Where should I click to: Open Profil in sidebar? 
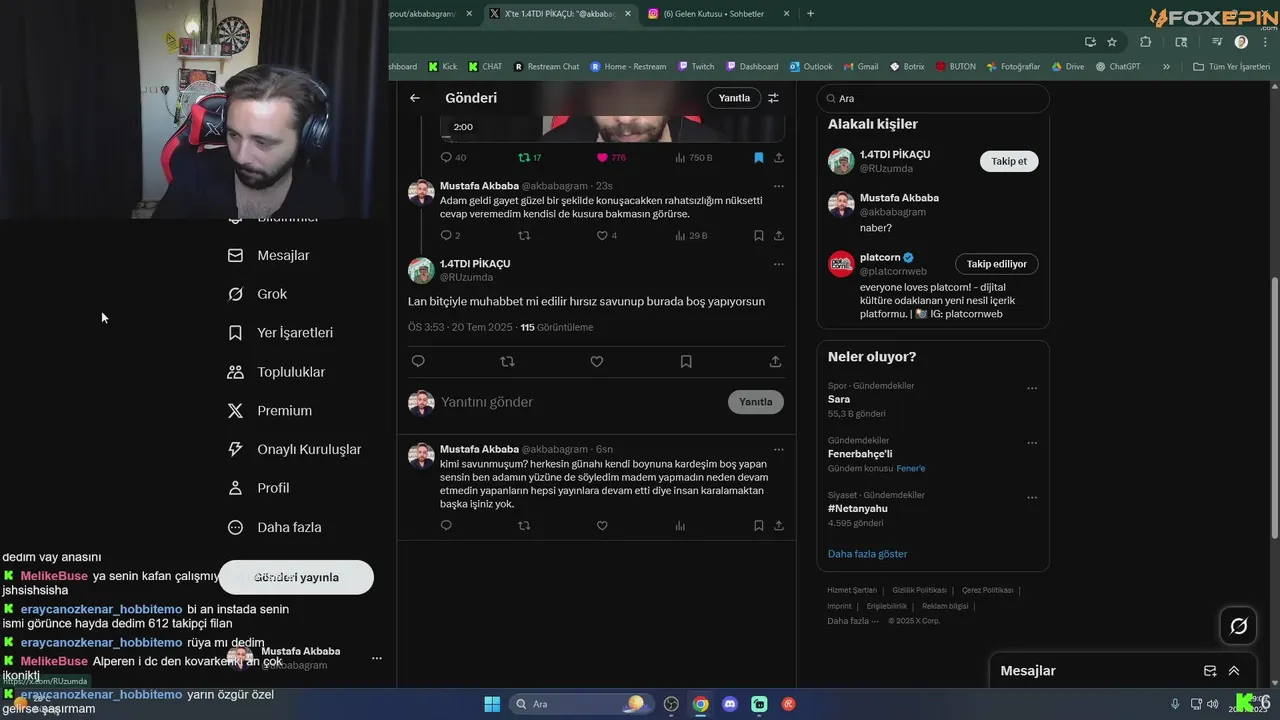click(x=258, y=488)
